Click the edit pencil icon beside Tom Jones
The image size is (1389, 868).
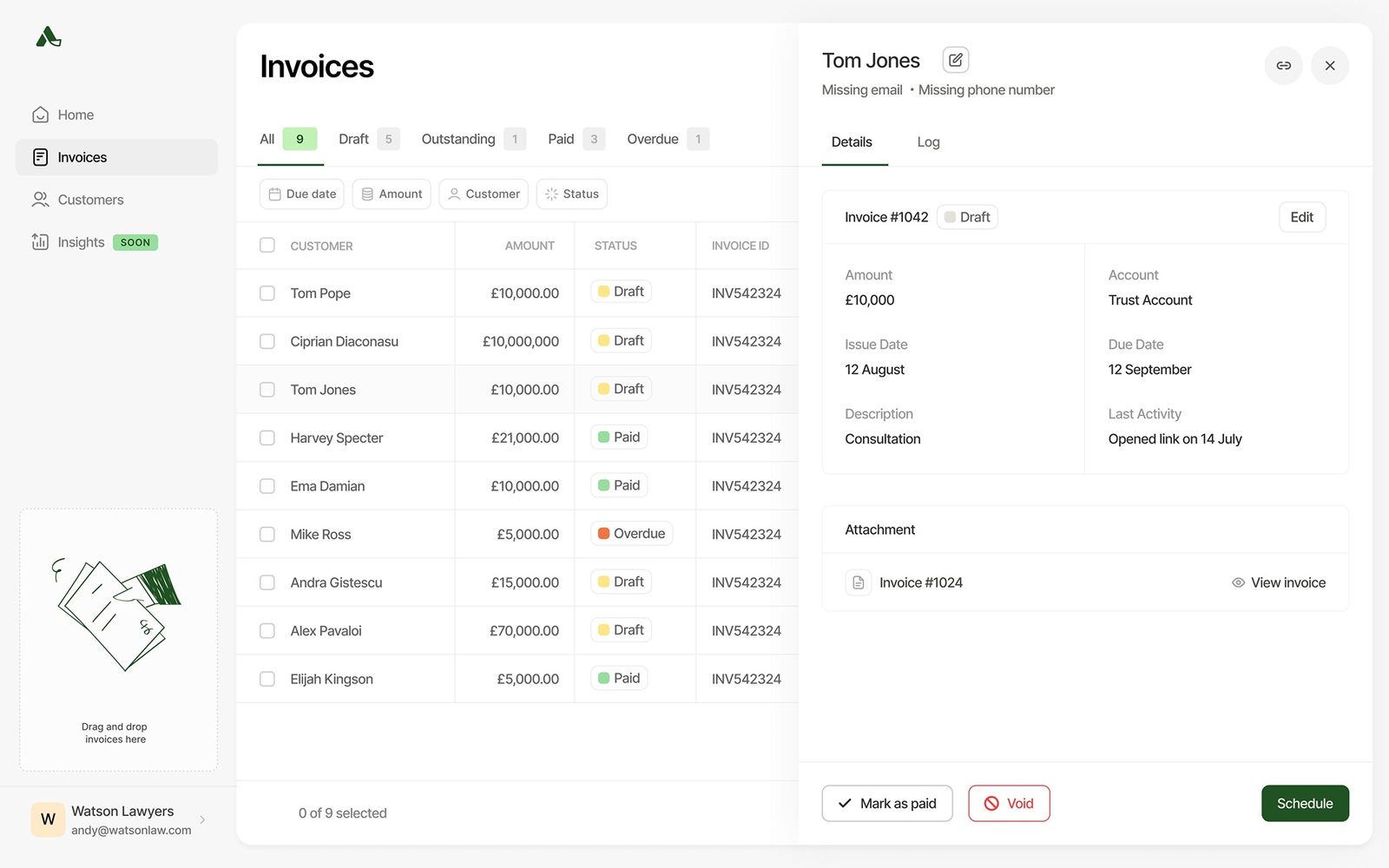[955, 60]
